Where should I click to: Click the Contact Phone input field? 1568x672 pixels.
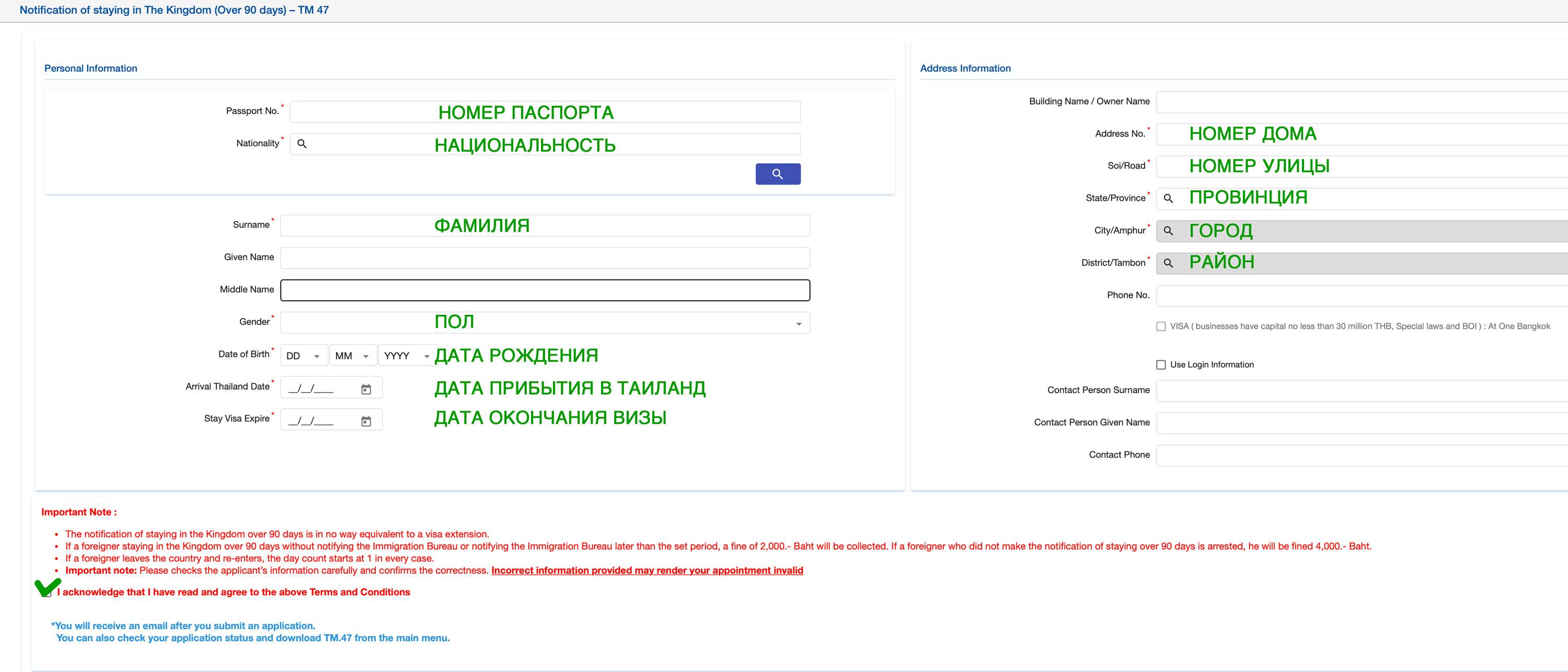[x=1357, y=454]
